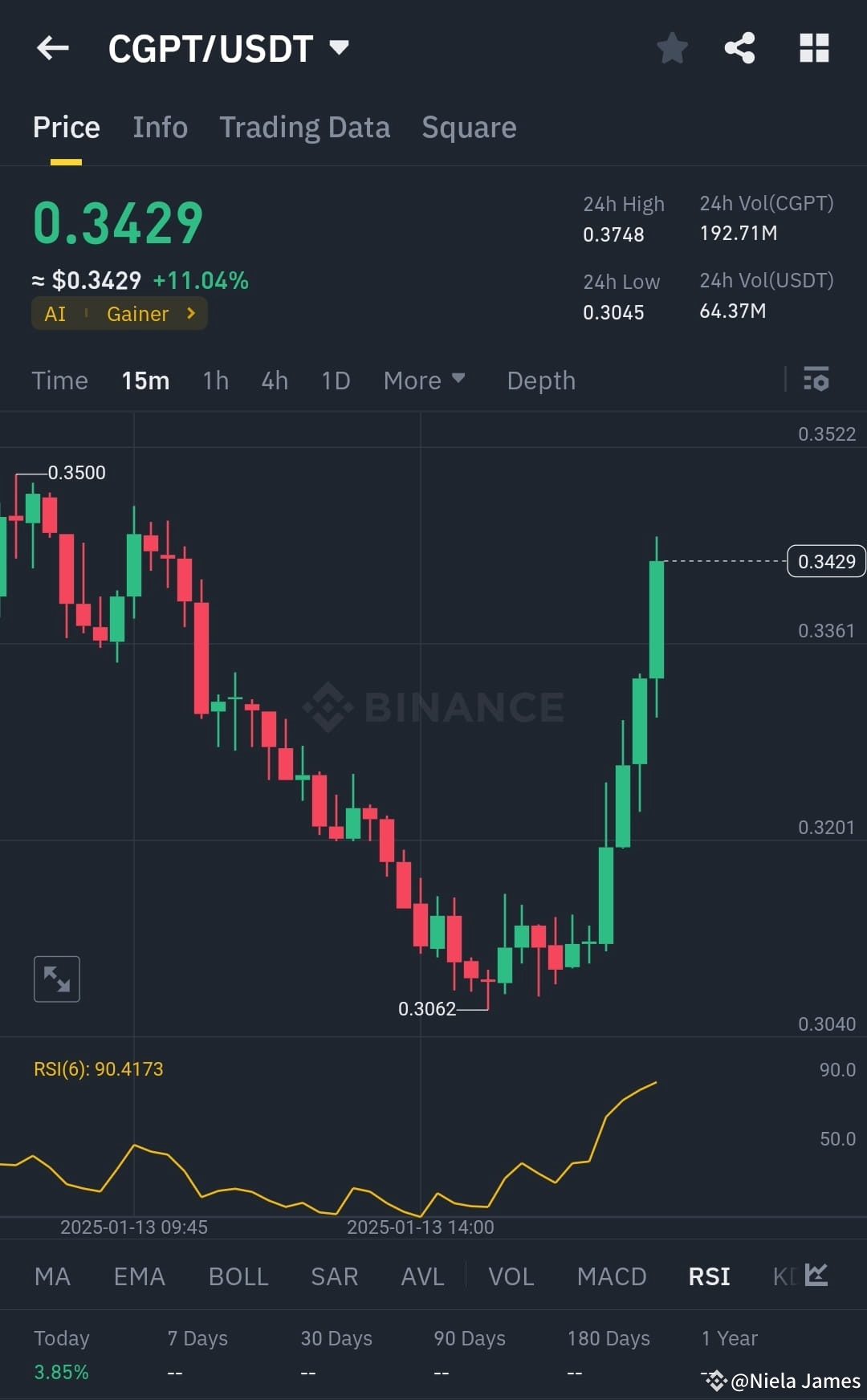Toggle the SAR indicator
The height and width of the screenshot is (1400, 867).
[x=335, y=1276]
